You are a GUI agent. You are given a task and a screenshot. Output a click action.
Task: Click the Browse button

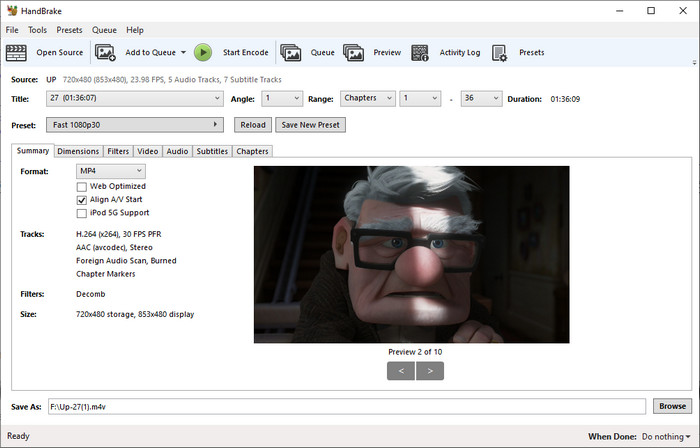coord(672,407)
